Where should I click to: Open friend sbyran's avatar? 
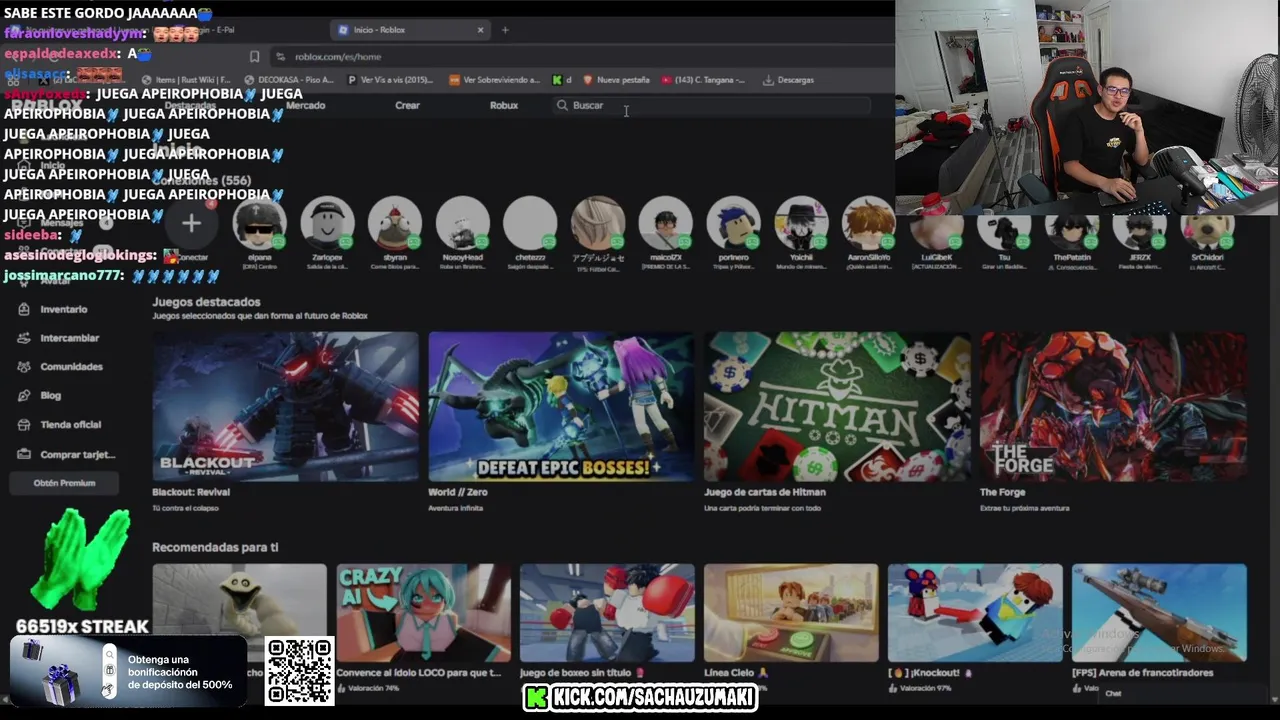395,223
